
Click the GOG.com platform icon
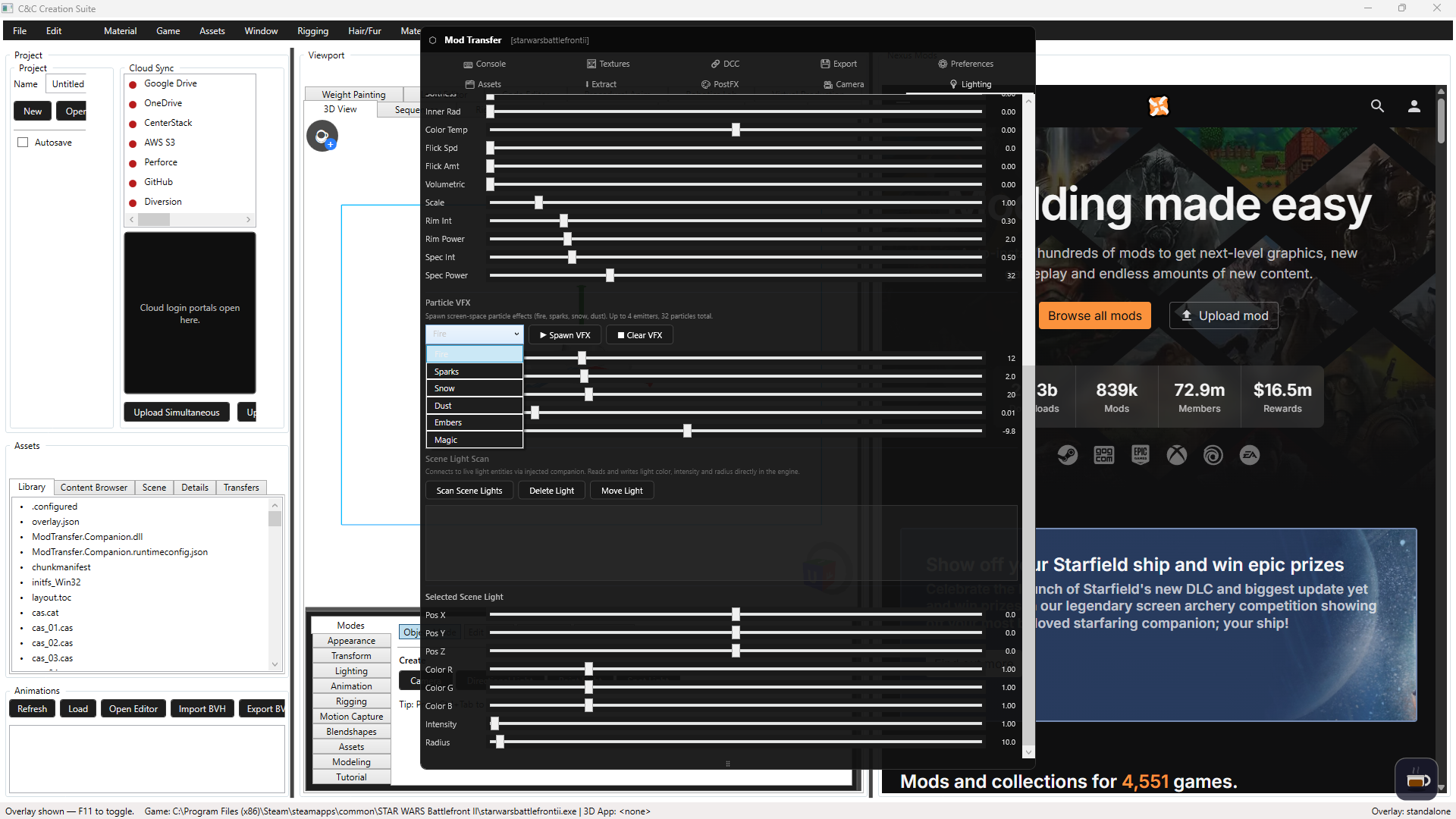pyautogui.click(x=1103, y=455)
